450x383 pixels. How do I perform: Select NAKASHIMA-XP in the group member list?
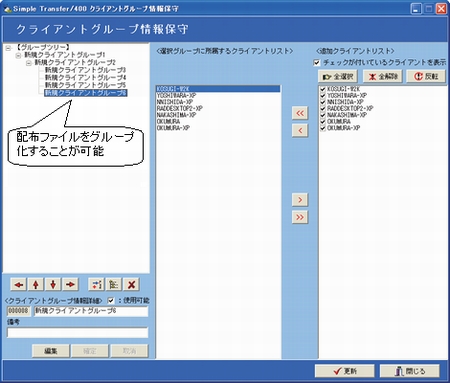(218, 115)
